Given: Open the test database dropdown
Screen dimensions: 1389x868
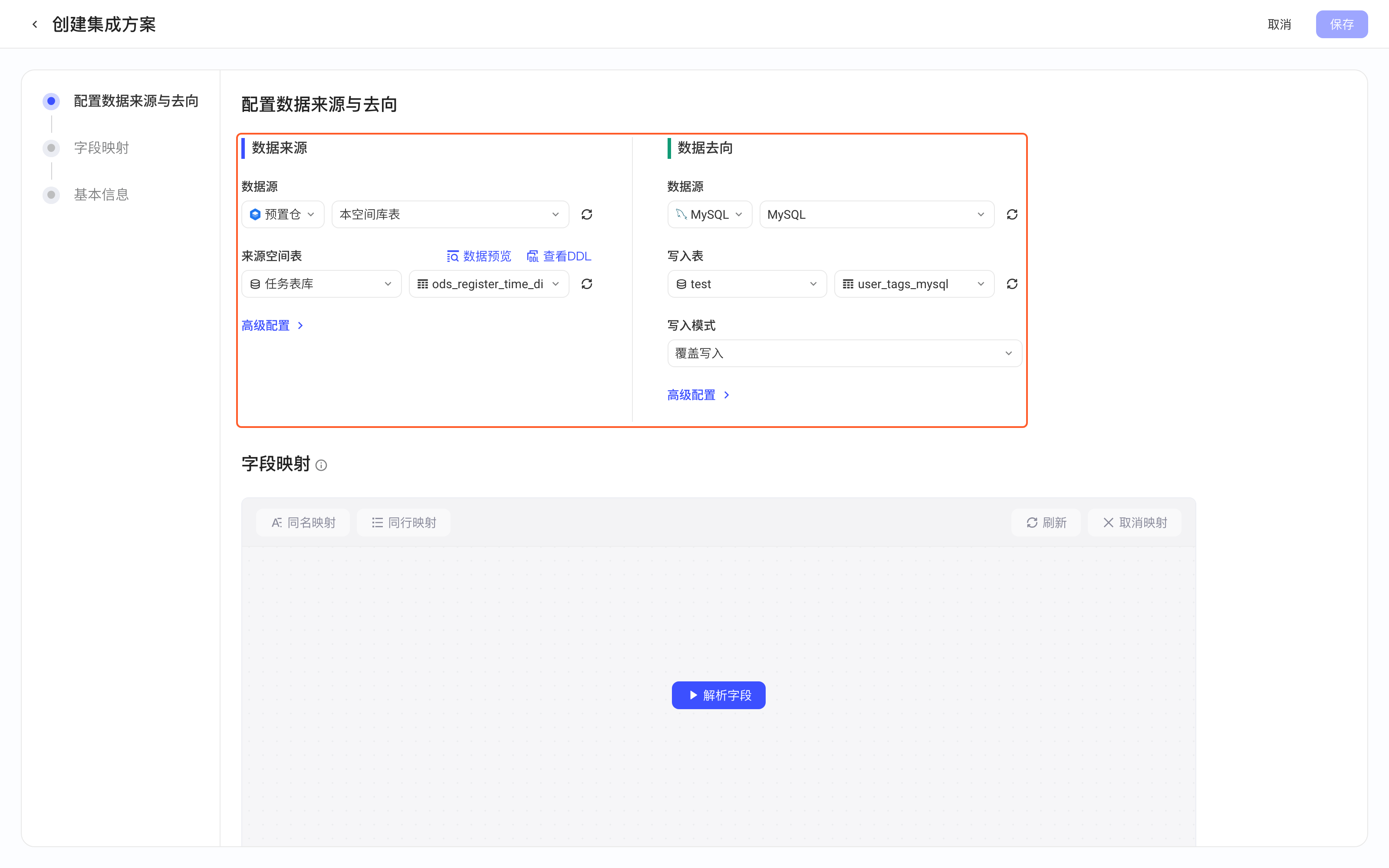Looking at the screenshot, I should tap(747, 284).
